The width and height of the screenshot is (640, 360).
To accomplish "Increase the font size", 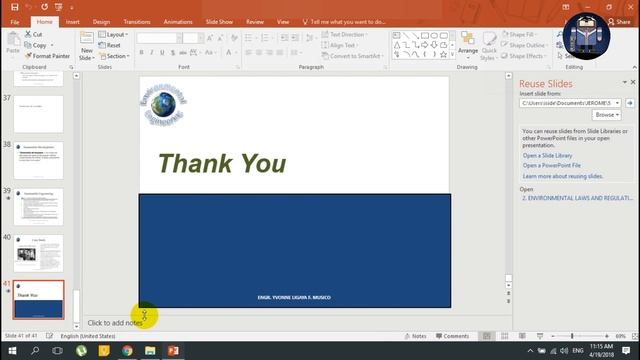I will point(210,38).
